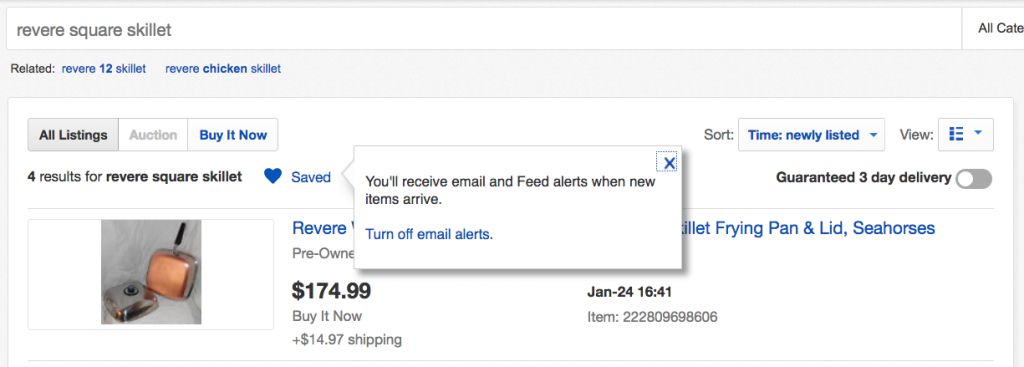Toggle Guaranteed 3 day delivery switch

coord(974,178)
